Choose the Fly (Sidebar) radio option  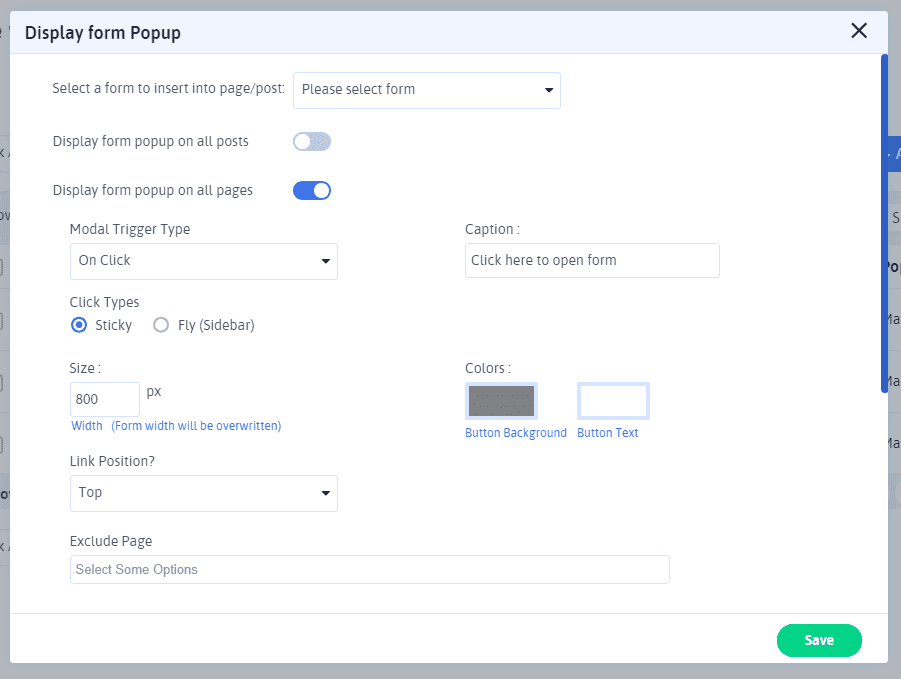pyautogui.click(x=161, y=325)
